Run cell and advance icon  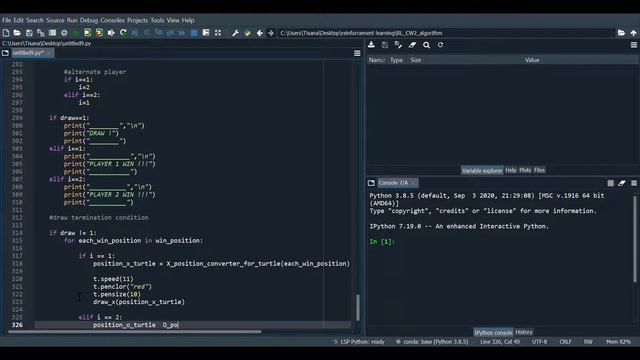(99, 33)
